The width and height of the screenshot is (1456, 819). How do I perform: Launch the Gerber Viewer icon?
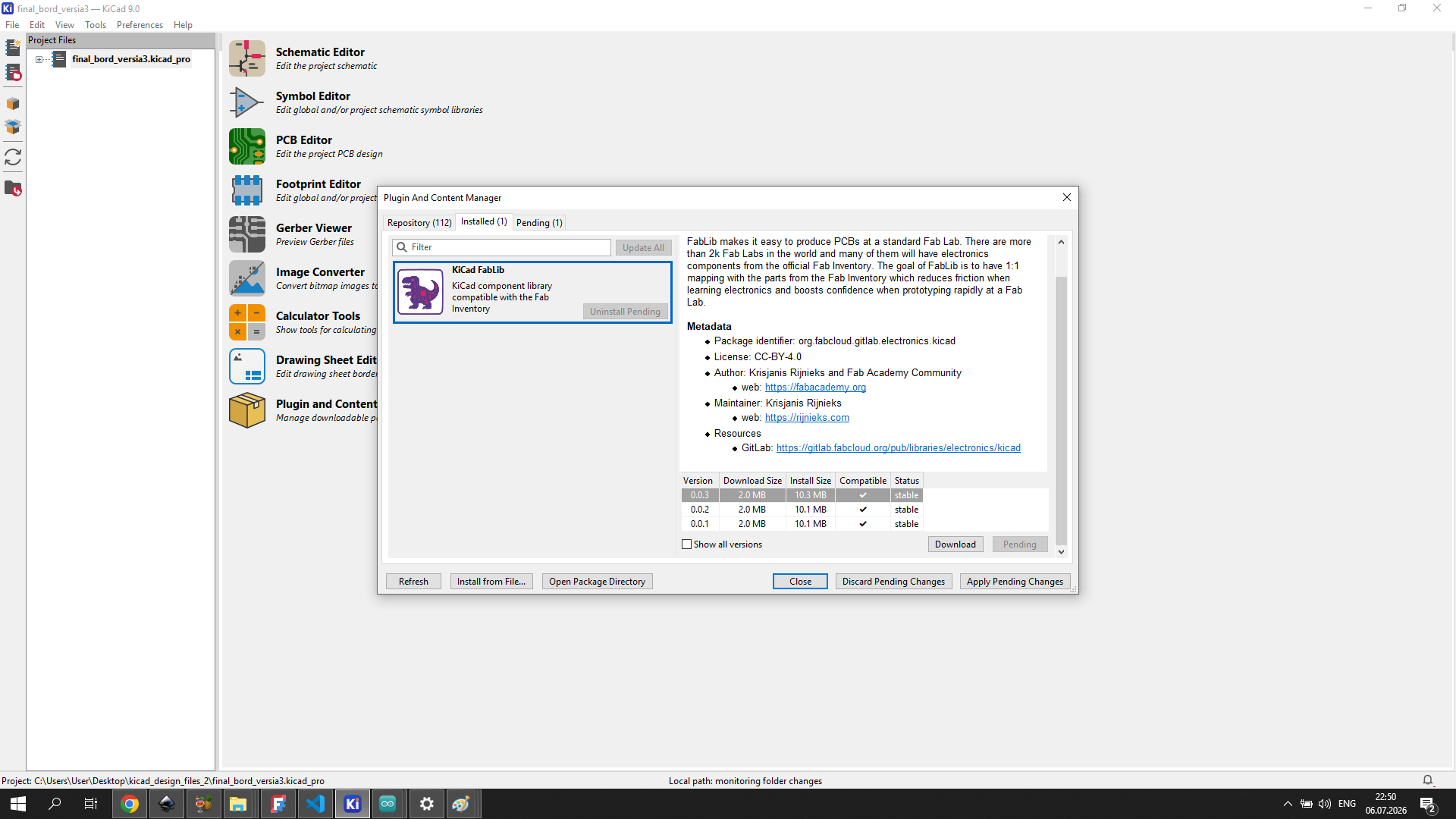click(x=247, y=234)
